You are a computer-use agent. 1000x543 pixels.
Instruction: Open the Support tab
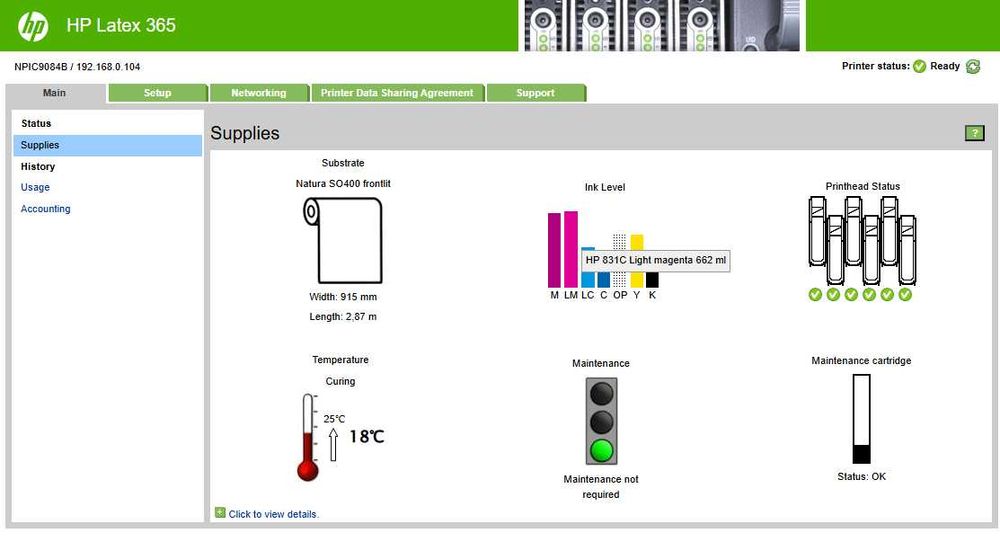(536, 93)
